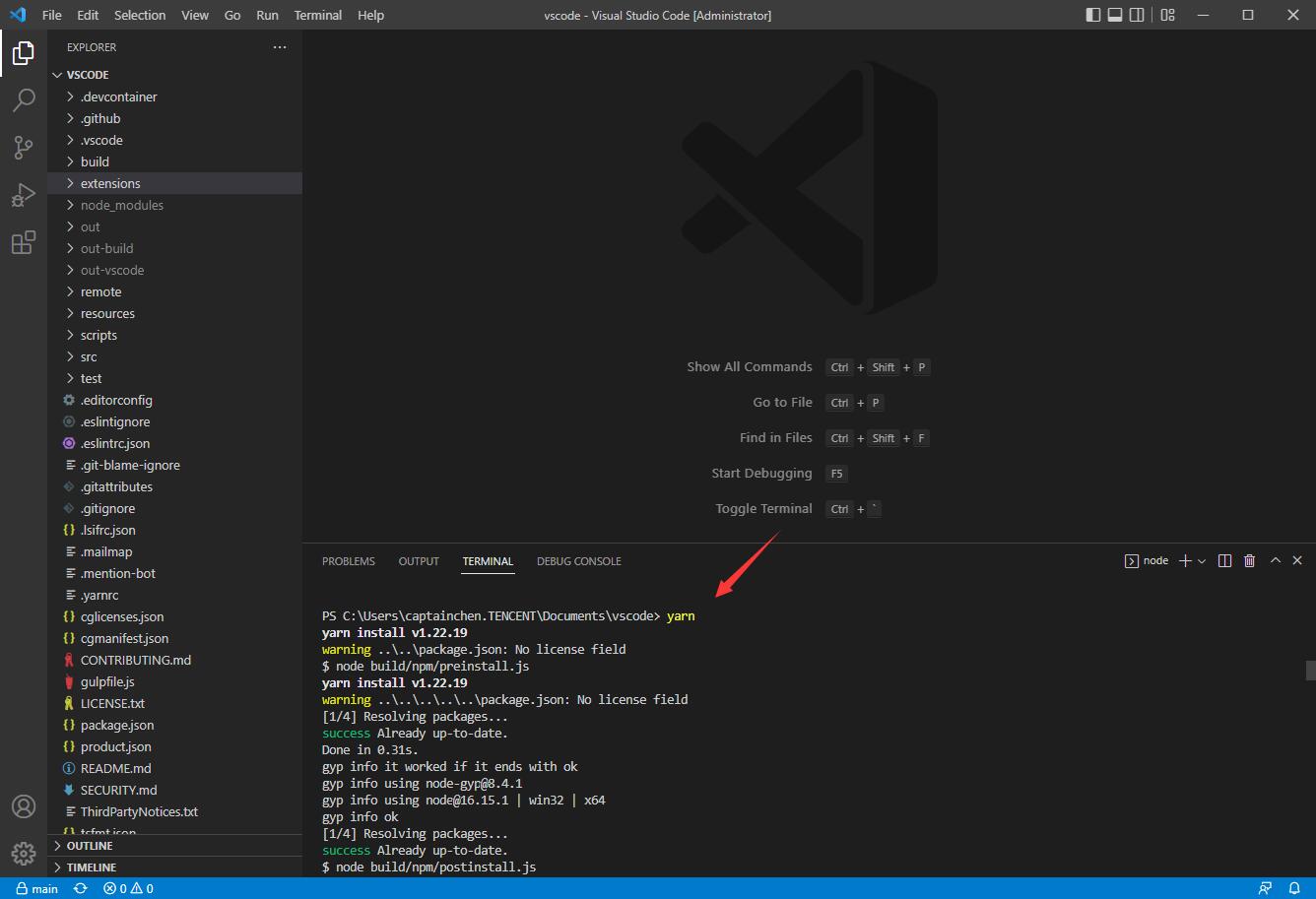This screenshot has width=1316, height=899.
Task: Open the Selection menu
Action: tap(140, 15)
